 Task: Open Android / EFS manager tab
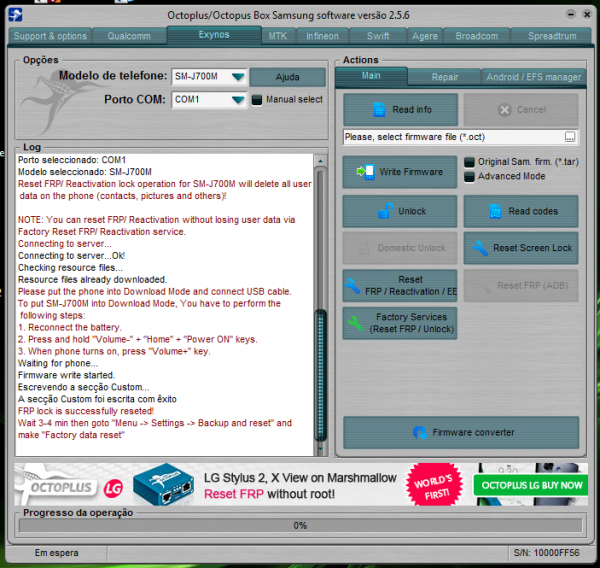tap(533, 77)
